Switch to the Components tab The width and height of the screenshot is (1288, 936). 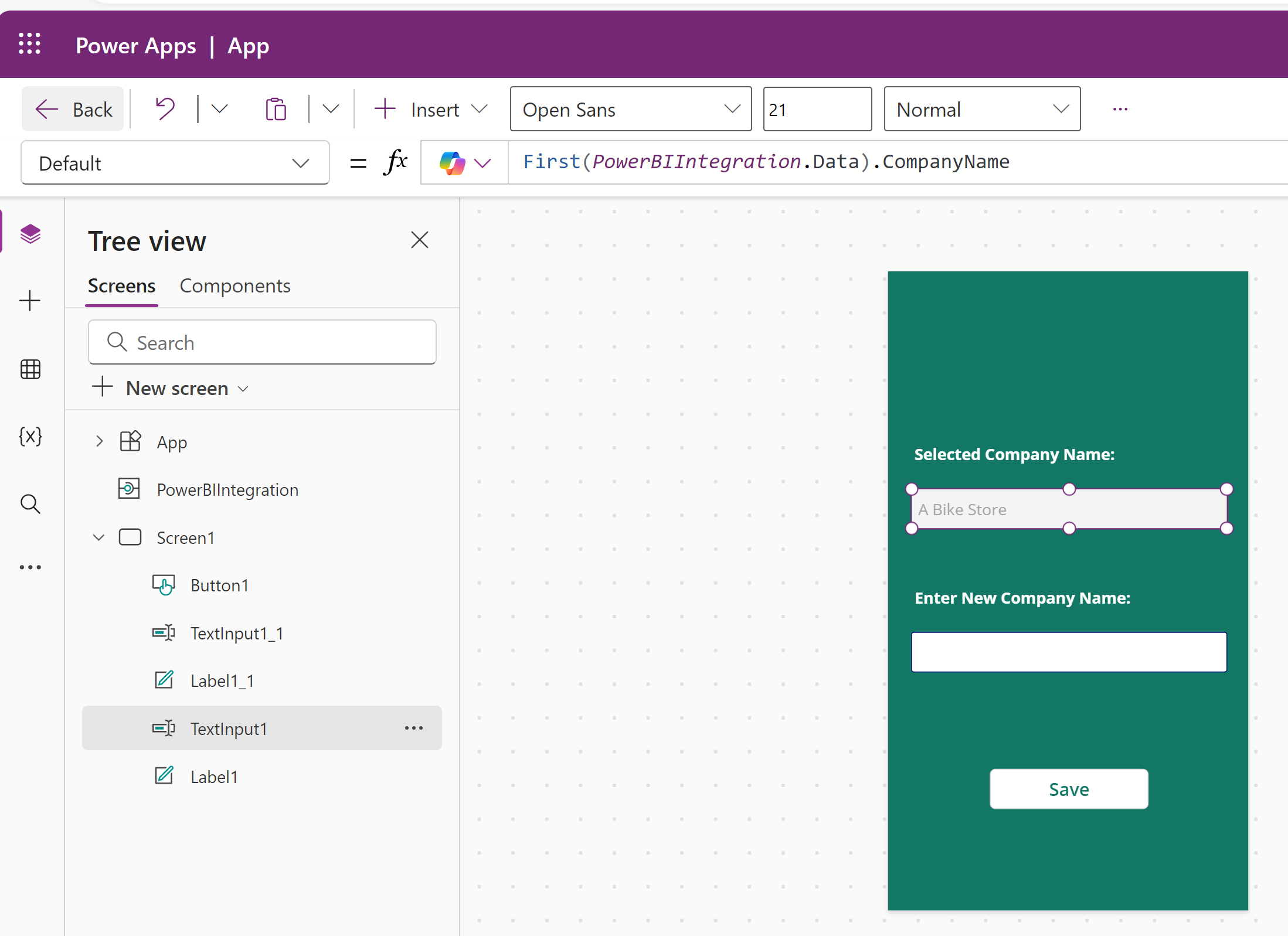235,286
